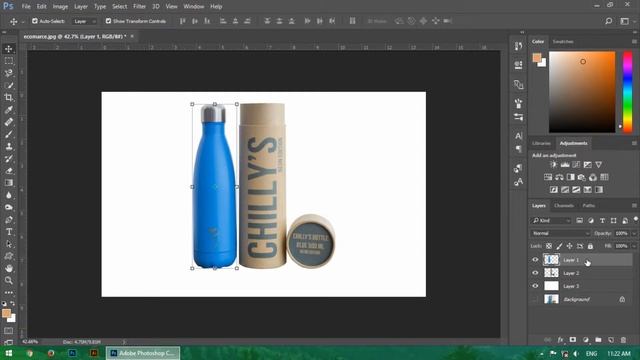Create a new group folder
Image resolution: width=640 pixels, height=360 pixels.
pos(598,340)
